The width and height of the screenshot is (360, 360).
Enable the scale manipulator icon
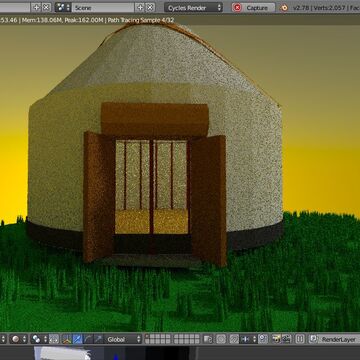tap(99, 339)
